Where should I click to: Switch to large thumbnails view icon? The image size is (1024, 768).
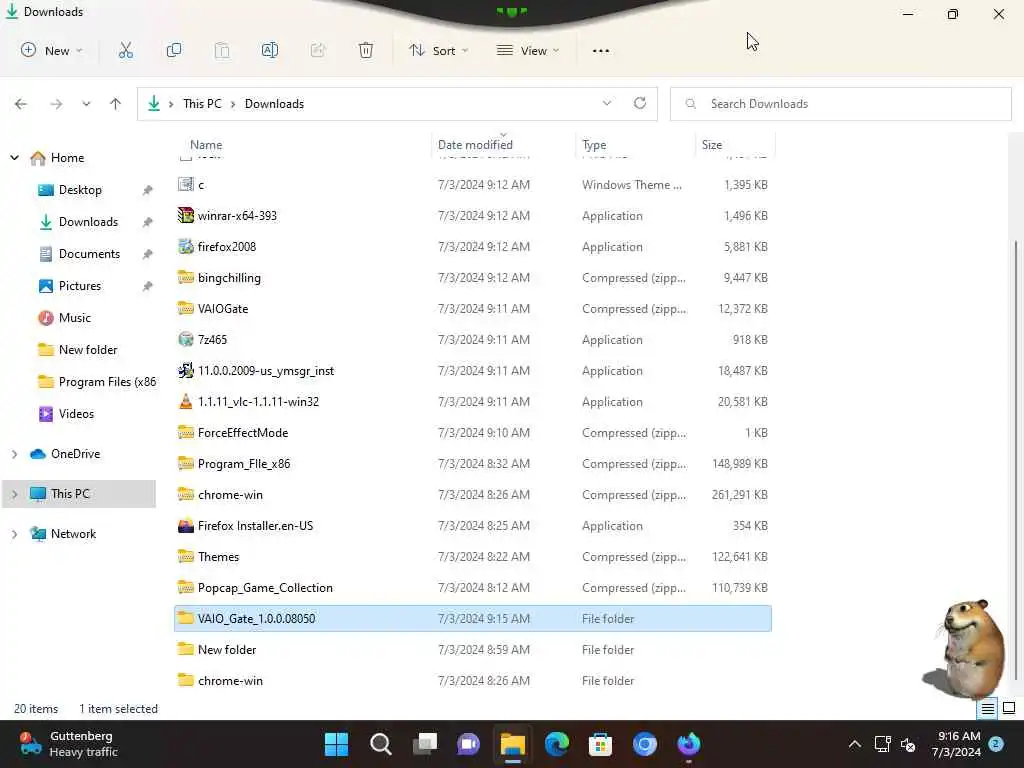[1009, 709]
